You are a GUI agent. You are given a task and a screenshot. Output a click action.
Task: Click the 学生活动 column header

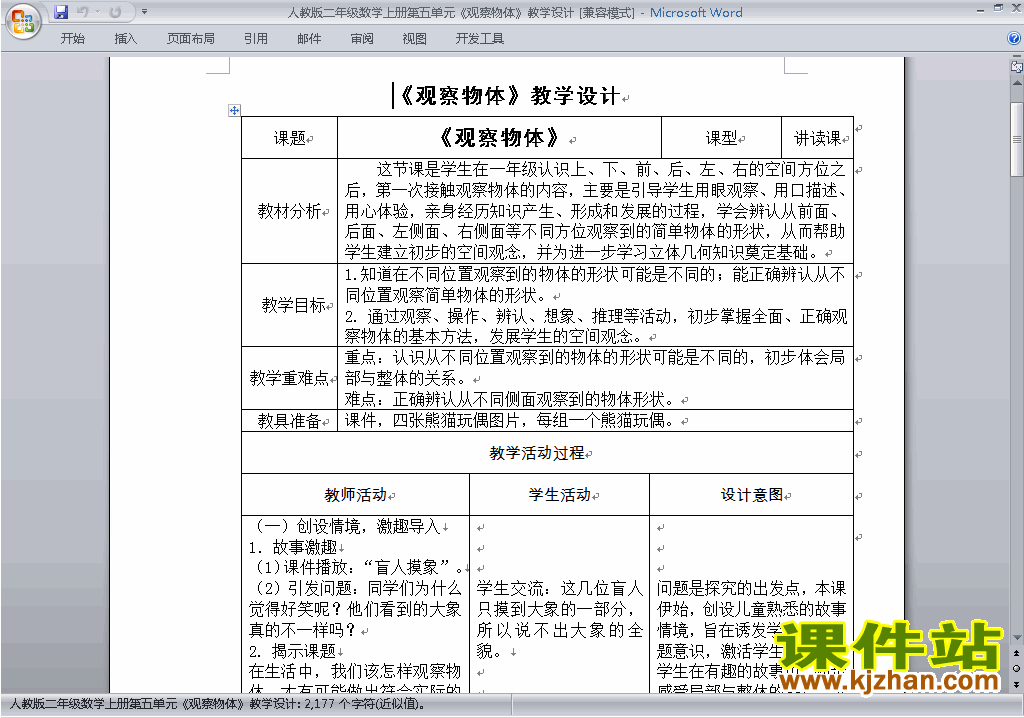[x=560, y=495]
